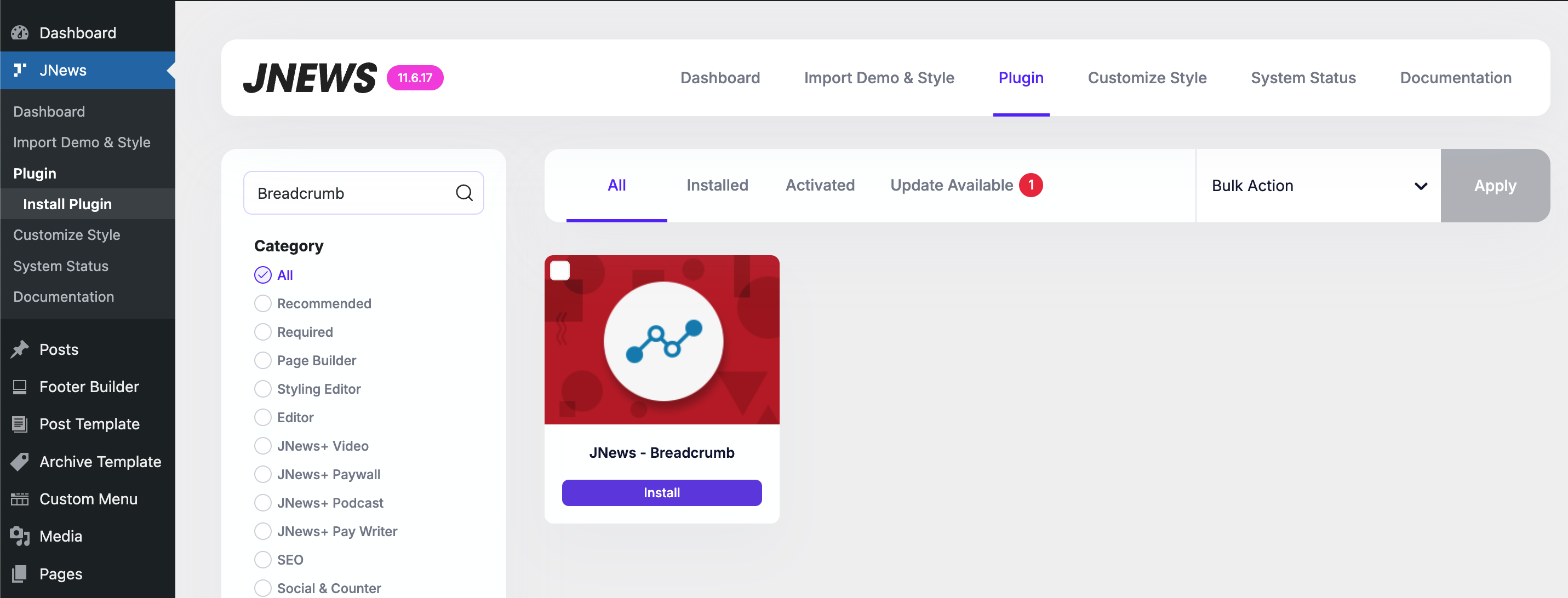Viewport: 1568px width, 598px height.
Task: Open Posts via pin icon
Action: [20, 349]
